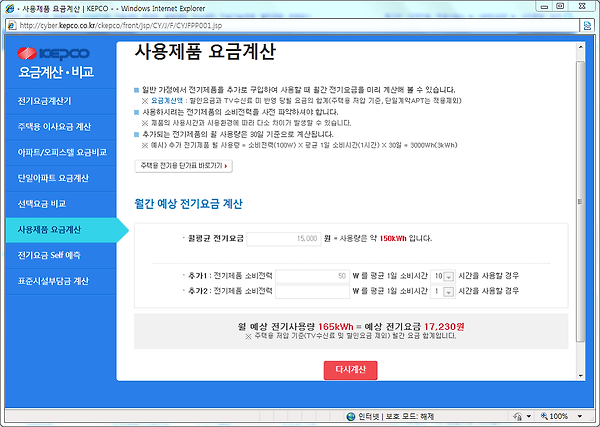
Task: Click the address bar URL
Action: tap(121, 26)
